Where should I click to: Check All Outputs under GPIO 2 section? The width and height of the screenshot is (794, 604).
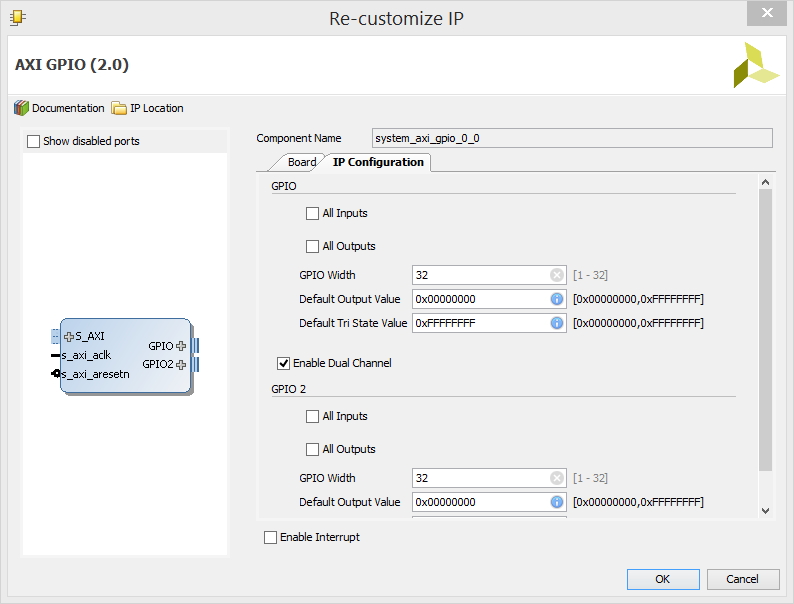coord(312,449)
